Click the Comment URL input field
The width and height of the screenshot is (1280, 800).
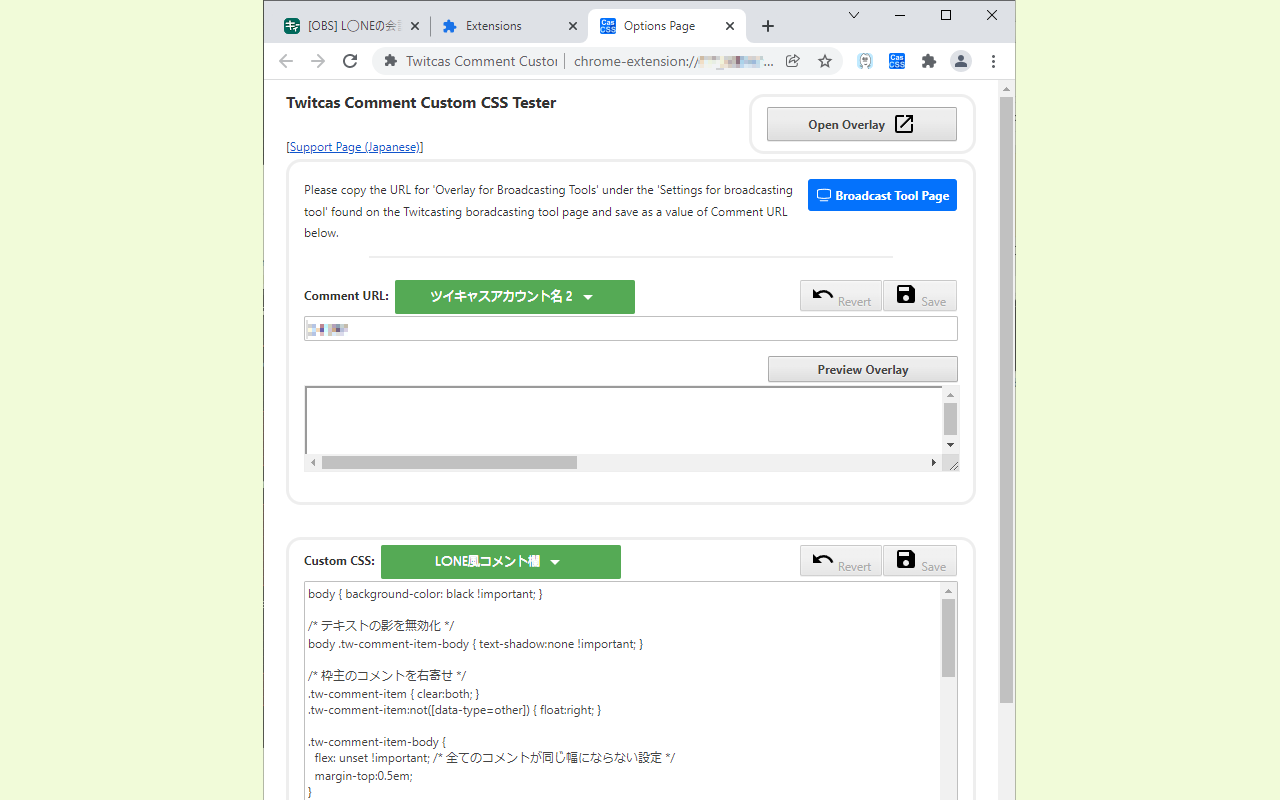631,329
